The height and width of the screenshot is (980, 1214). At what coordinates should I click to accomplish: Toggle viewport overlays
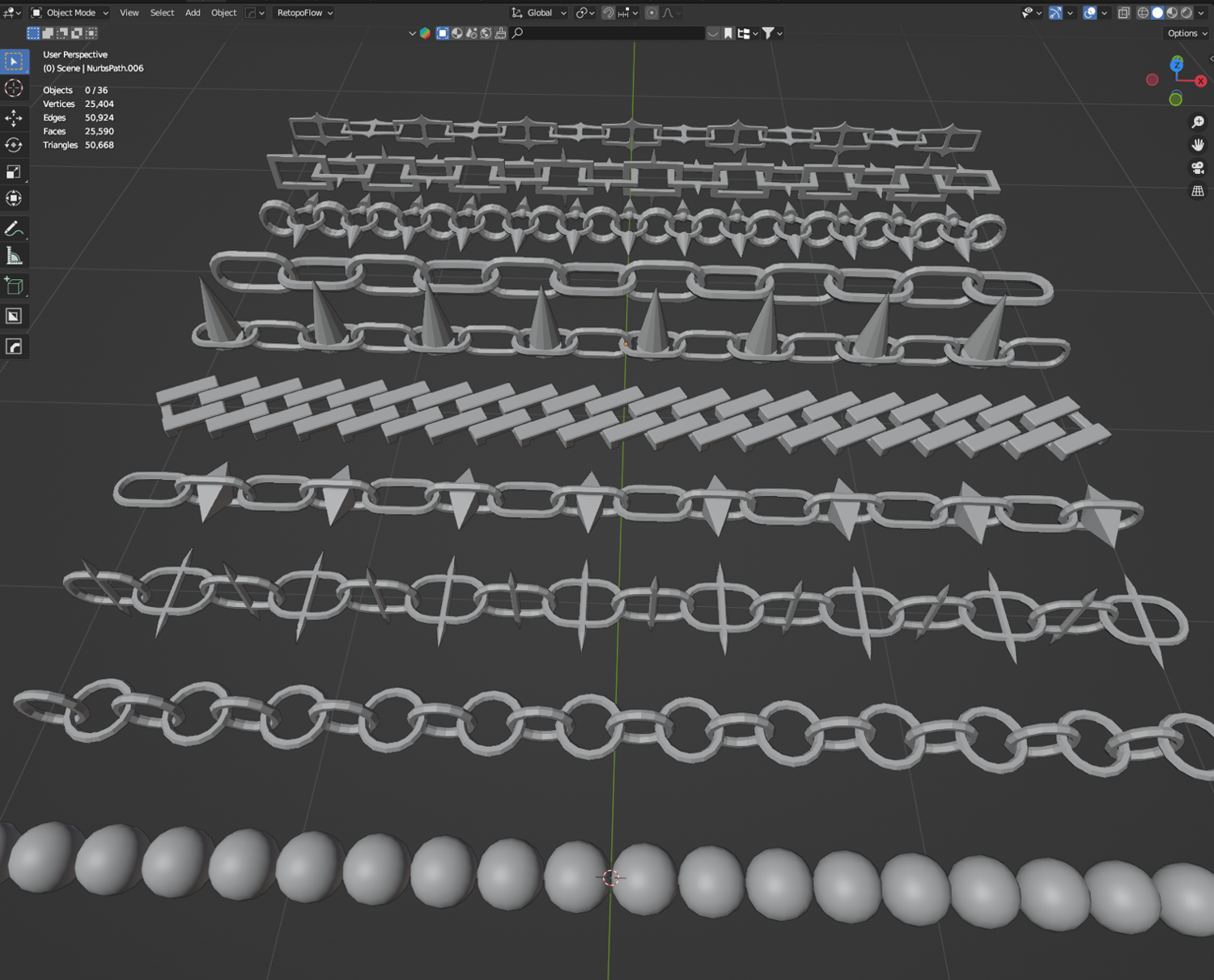coord(1090,13)
